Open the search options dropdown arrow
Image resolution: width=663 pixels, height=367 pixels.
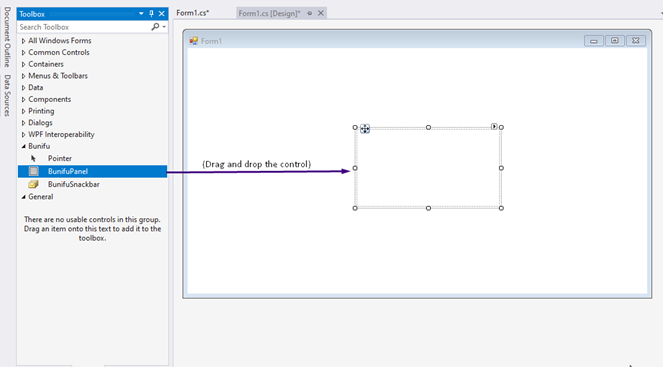(164, 27)
